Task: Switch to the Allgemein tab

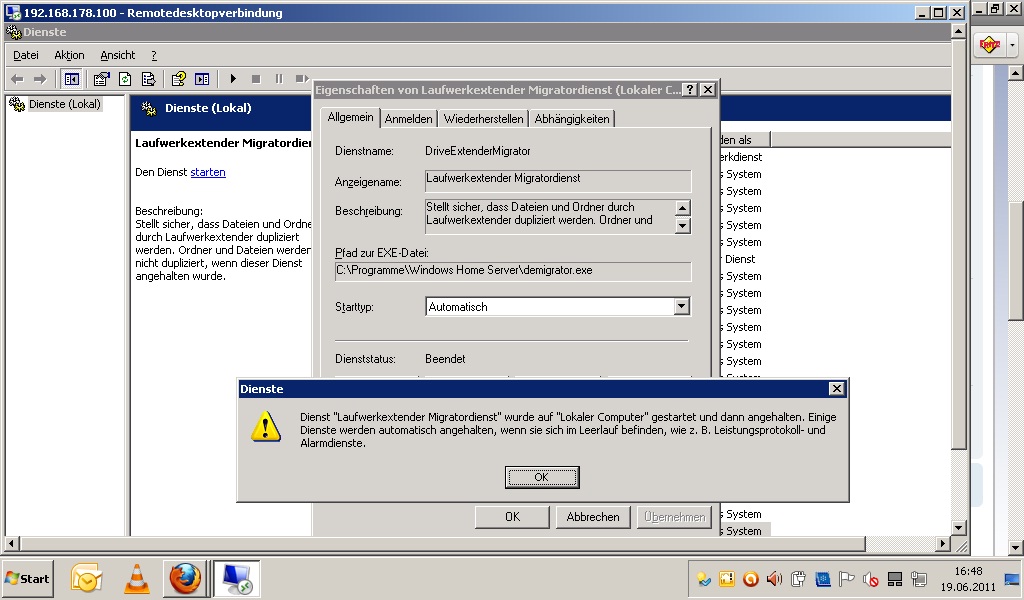Action: tap(350, 117)
